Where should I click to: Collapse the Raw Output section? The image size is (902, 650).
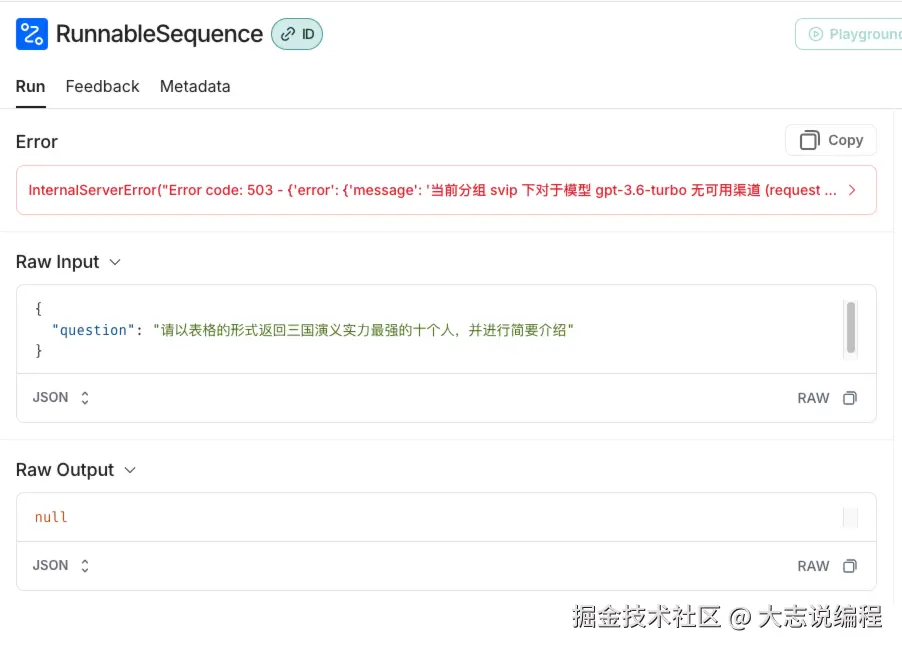coord(129,470)
